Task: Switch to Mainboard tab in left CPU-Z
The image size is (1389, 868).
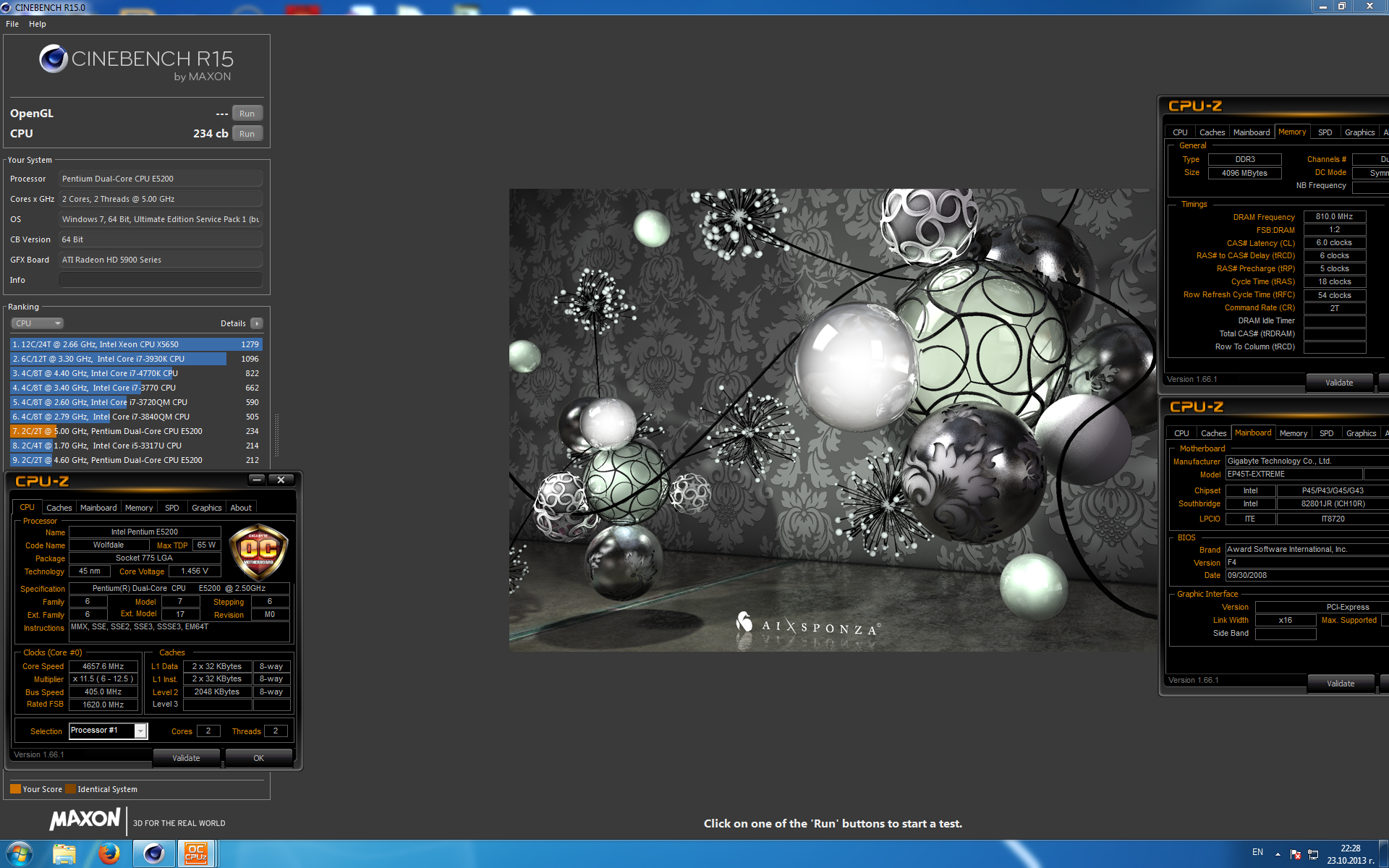Action: 98,508
